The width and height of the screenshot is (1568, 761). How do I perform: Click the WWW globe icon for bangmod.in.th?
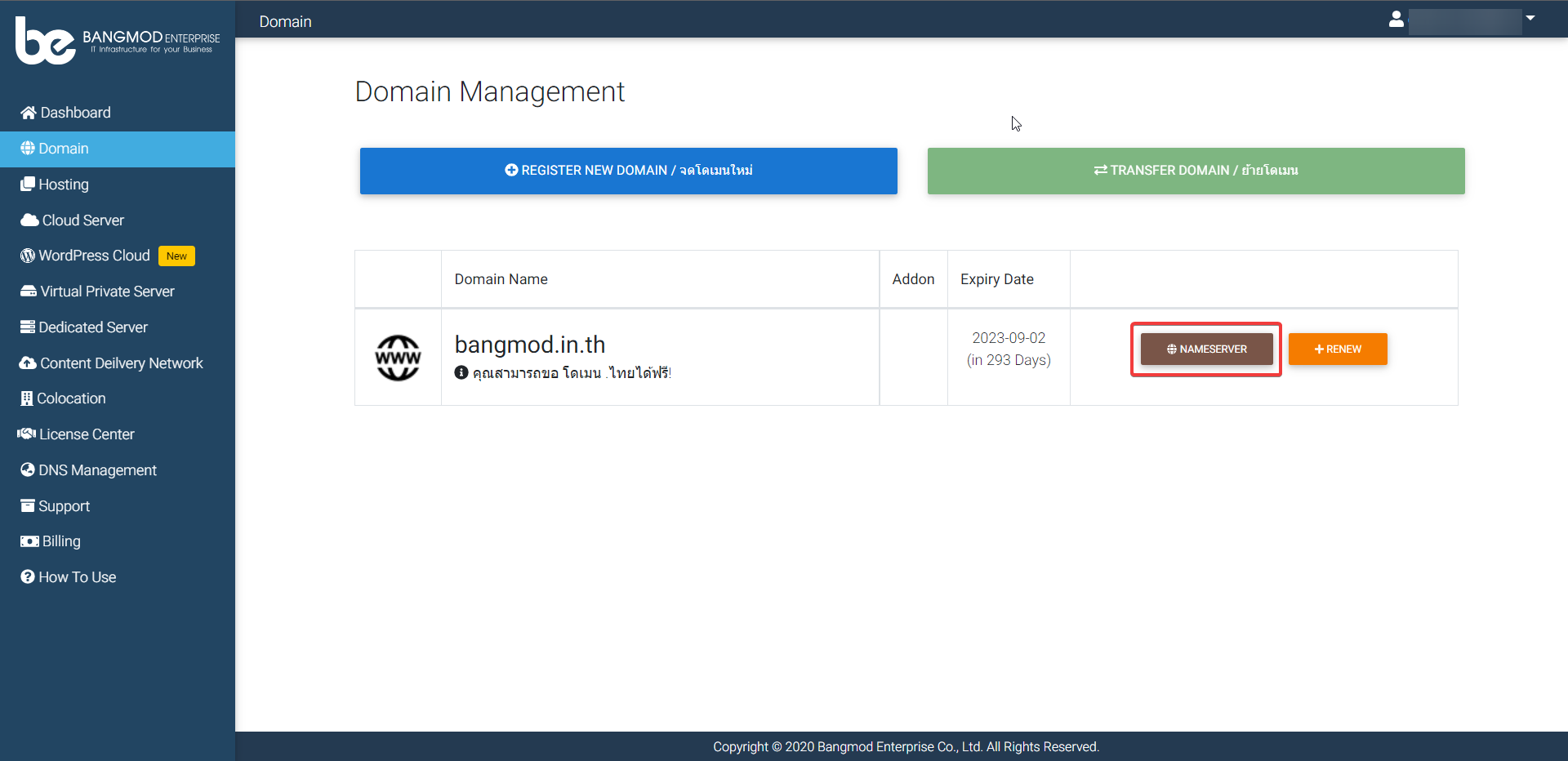(x=398, y=357)
